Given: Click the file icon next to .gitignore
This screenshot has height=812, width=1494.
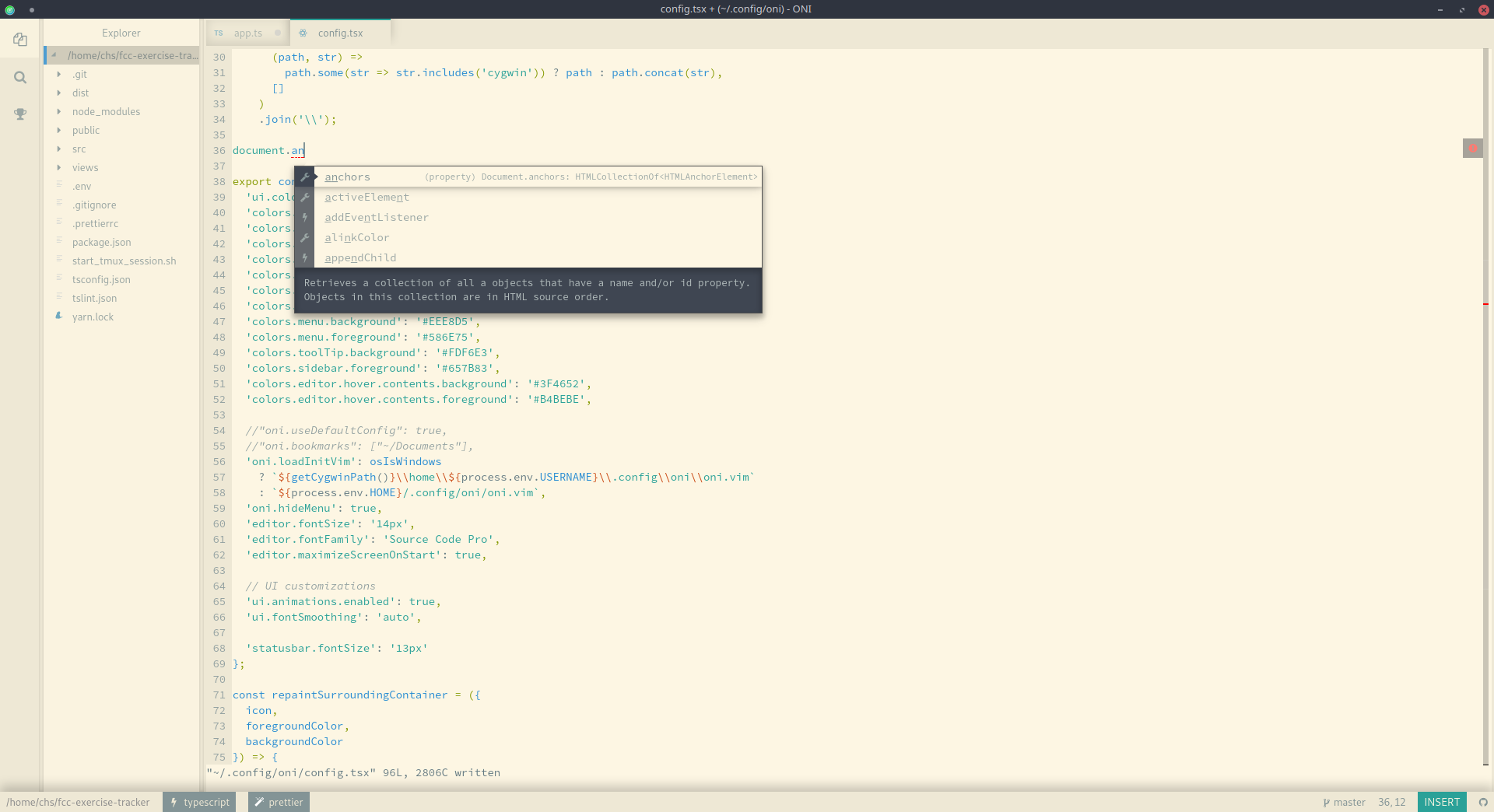Looking at the screenshot, I should pos(59,204).
